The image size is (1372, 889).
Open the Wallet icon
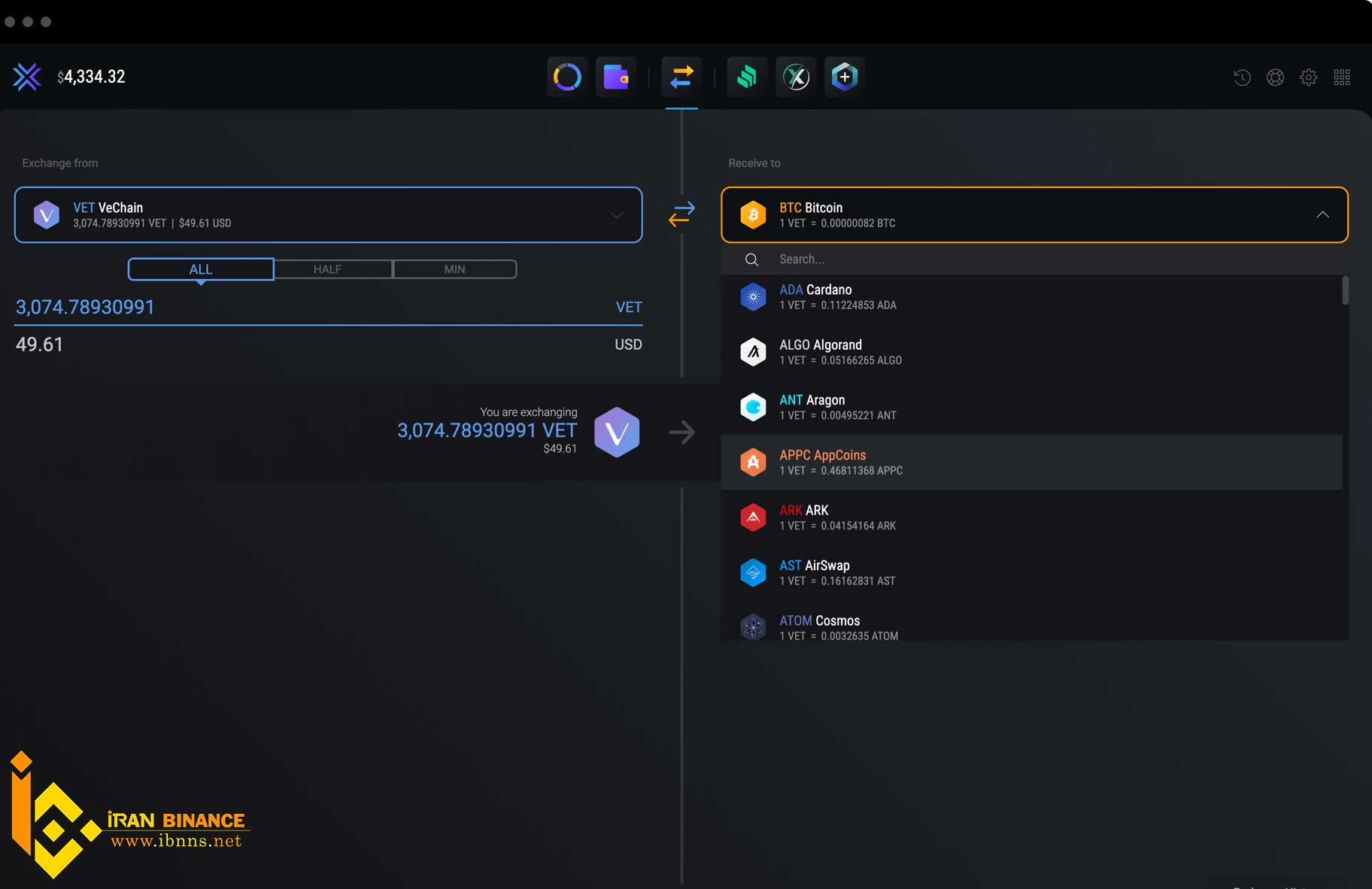(616, 77)
